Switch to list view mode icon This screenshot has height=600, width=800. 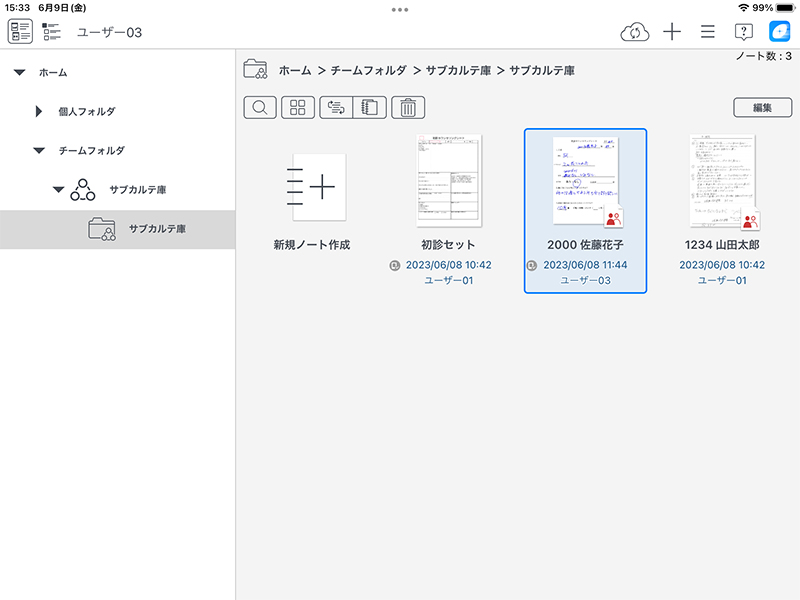point(52,32)
